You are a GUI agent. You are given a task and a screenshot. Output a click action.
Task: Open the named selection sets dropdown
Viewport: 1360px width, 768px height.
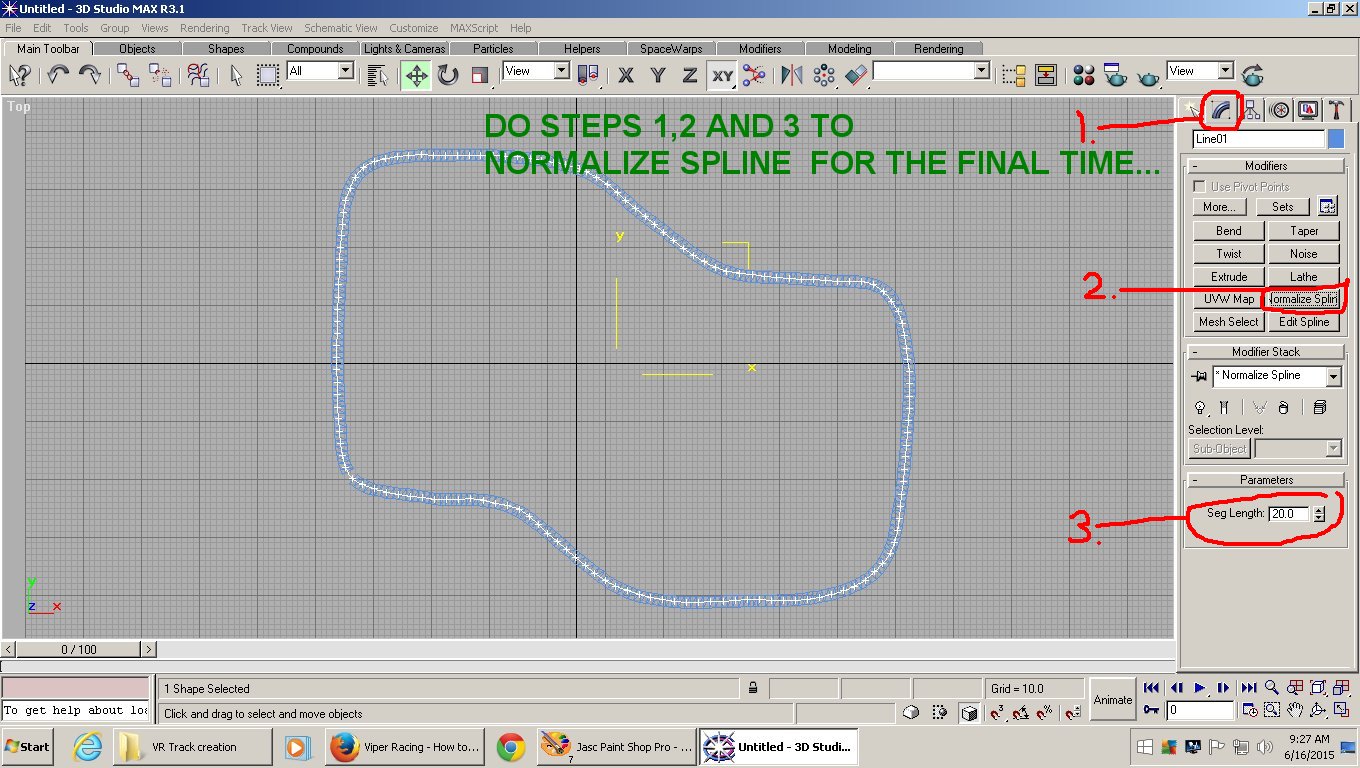tap(982, 71)
